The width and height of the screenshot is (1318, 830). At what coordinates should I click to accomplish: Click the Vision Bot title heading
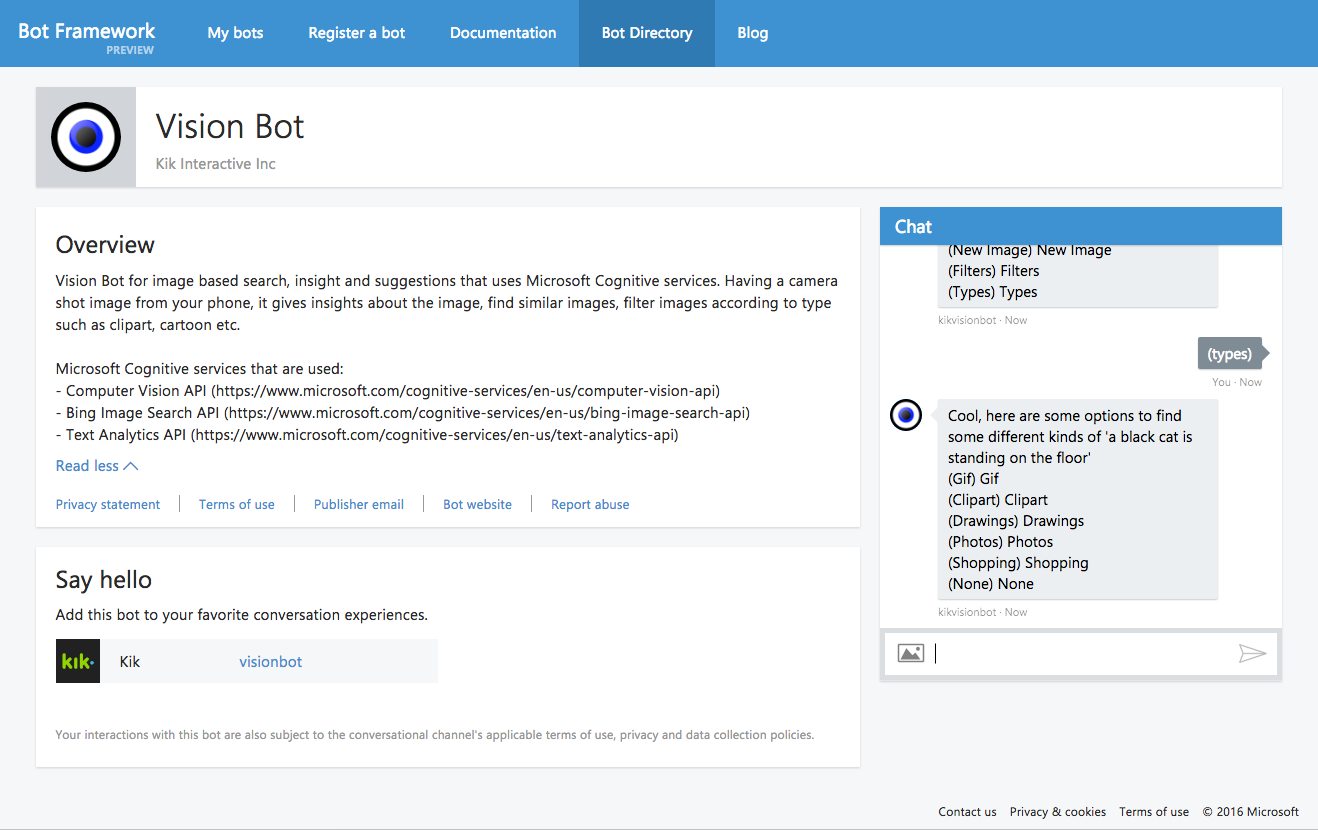coord(230,127)
